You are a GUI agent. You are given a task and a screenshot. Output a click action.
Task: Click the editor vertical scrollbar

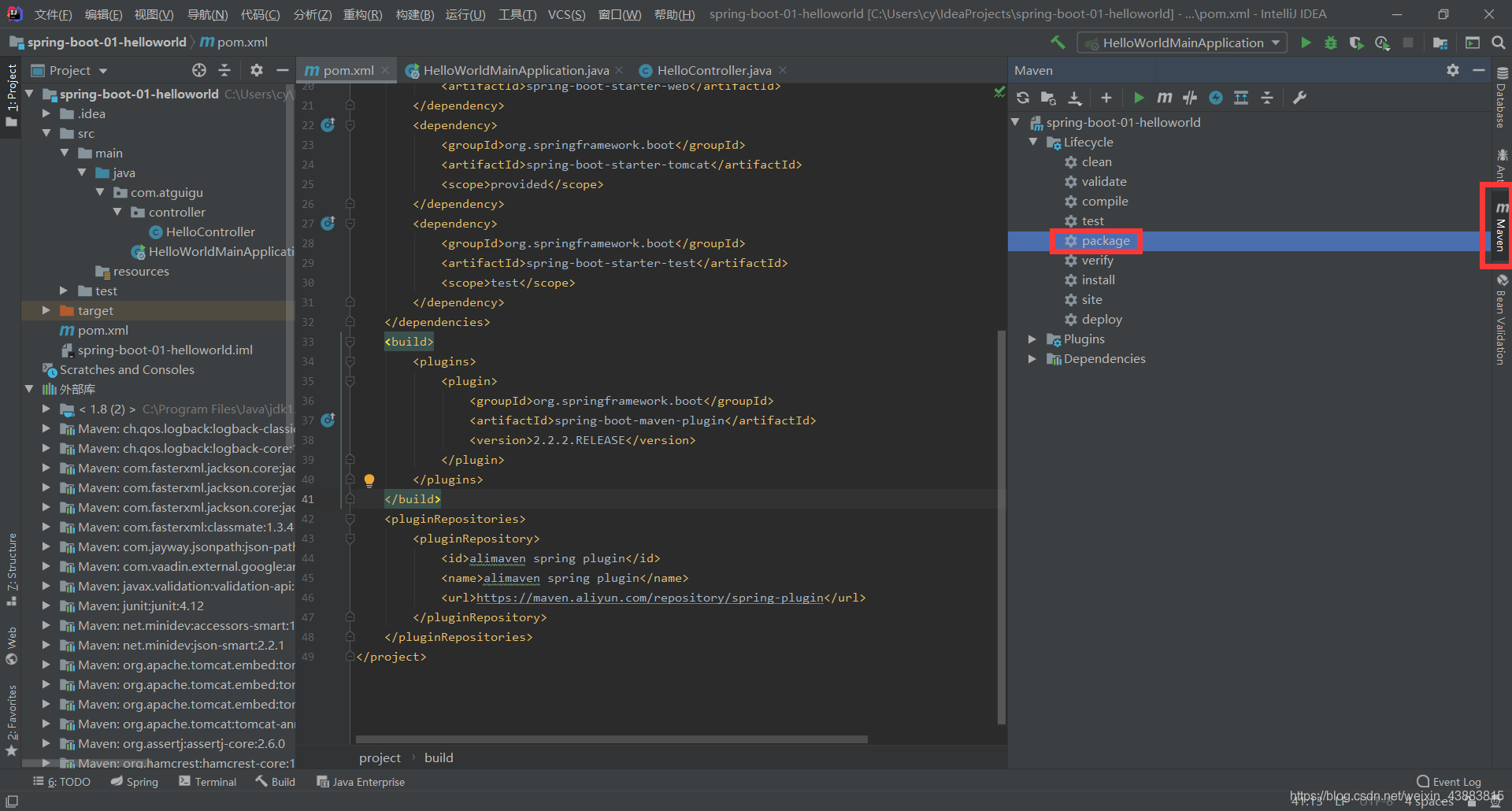click(1002, 528)
